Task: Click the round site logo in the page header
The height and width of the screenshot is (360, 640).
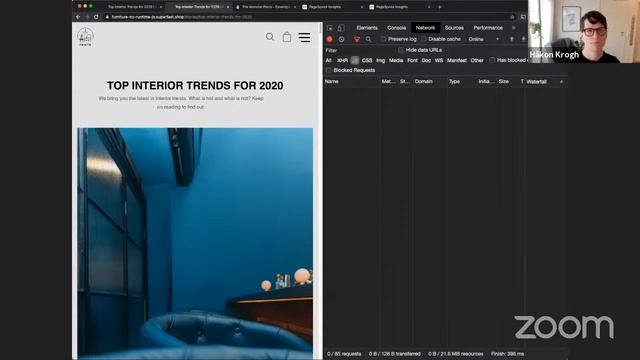Action: [x=85, y=36]
